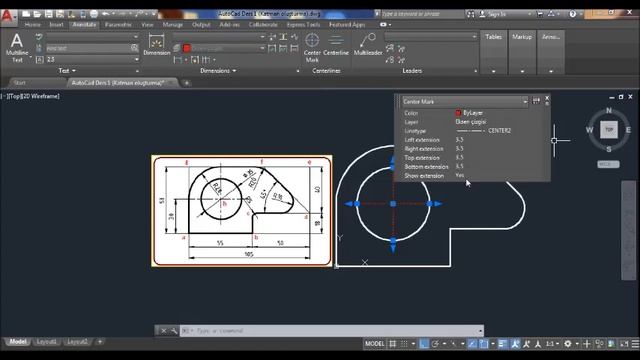Open the Parametric ribbon tab

[118, 25]
